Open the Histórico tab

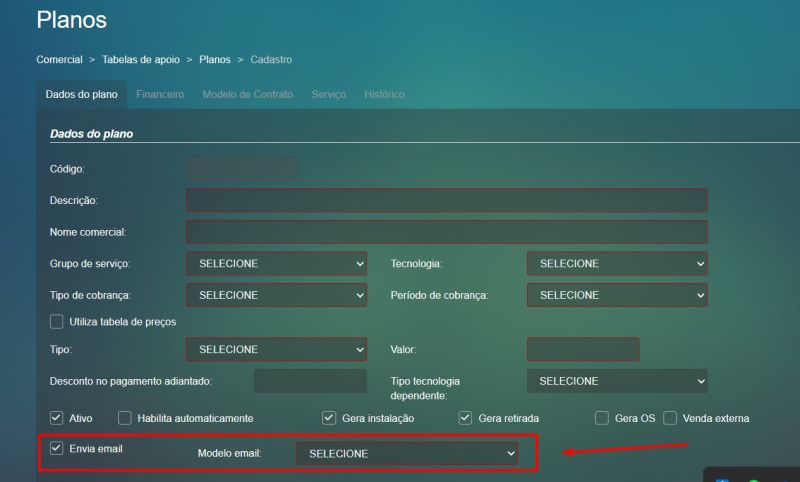[384, 94]
